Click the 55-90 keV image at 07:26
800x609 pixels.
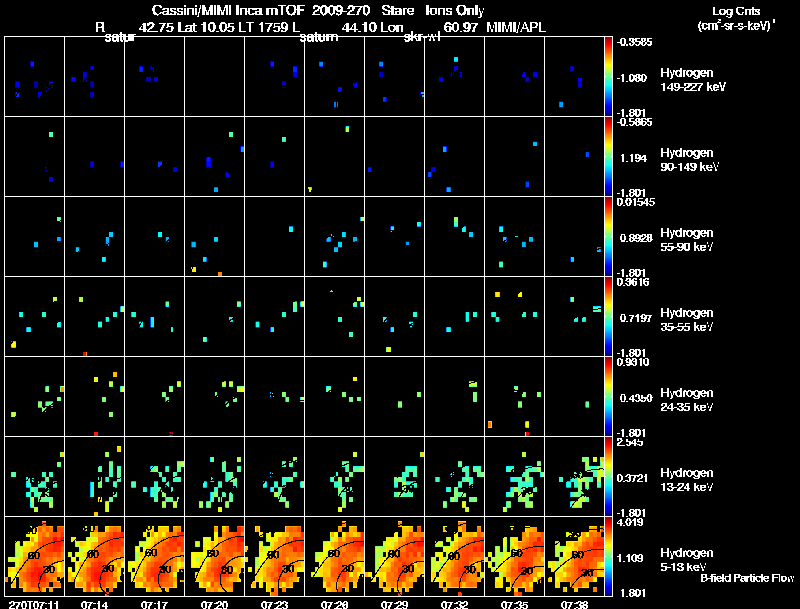point(335,236)
